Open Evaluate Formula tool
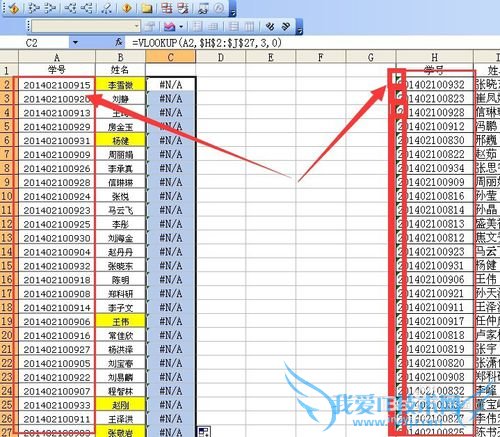Viewport: 500px width, 437px height. tap(219, 8)
